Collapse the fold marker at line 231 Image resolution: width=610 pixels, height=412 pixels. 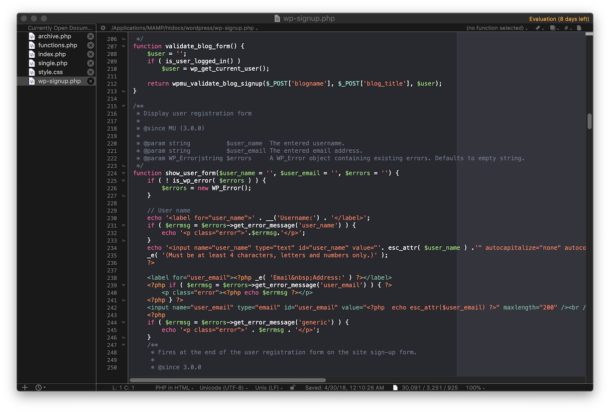(x=124, y=225)
